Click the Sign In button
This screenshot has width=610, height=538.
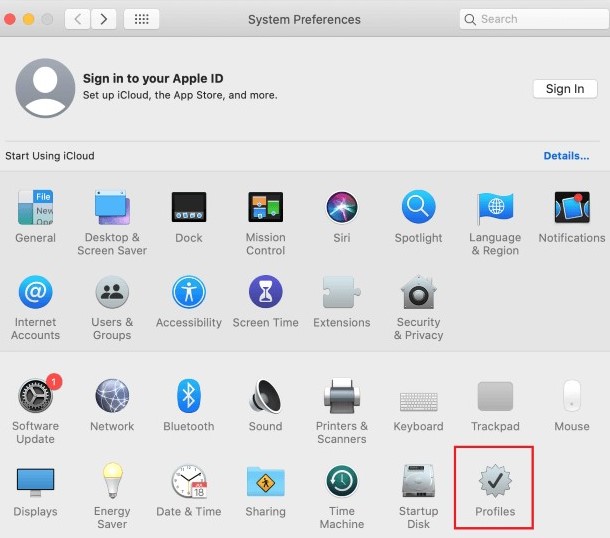[x=565, y=89]
